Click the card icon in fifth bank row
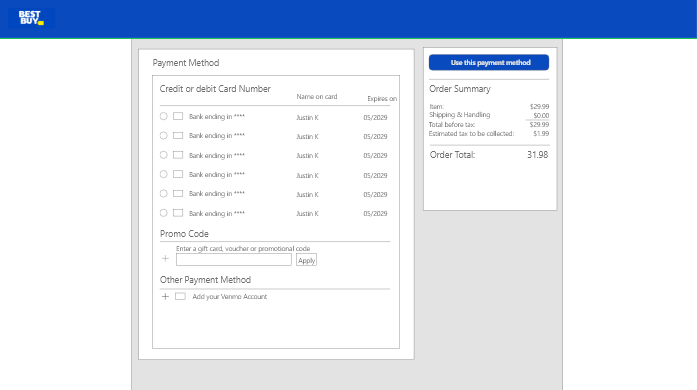The height and width of the screenshot is (390, 697). 178,193
